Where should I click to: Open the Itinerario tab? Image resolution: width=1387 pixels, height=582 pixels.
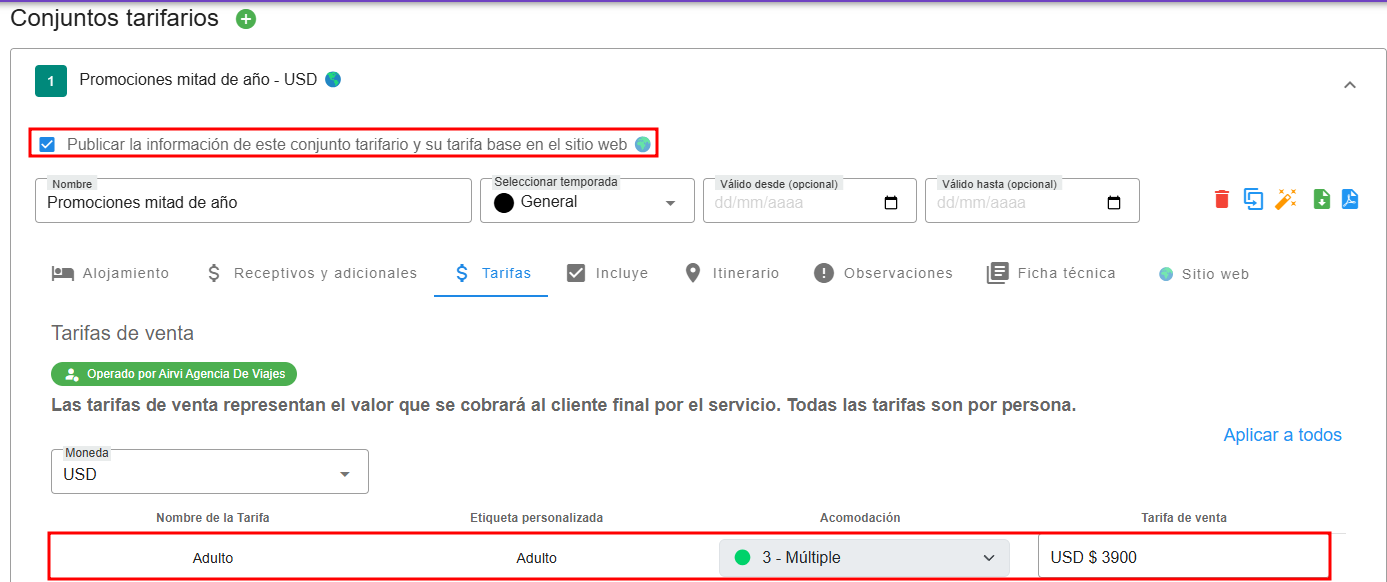coord(731,274)
